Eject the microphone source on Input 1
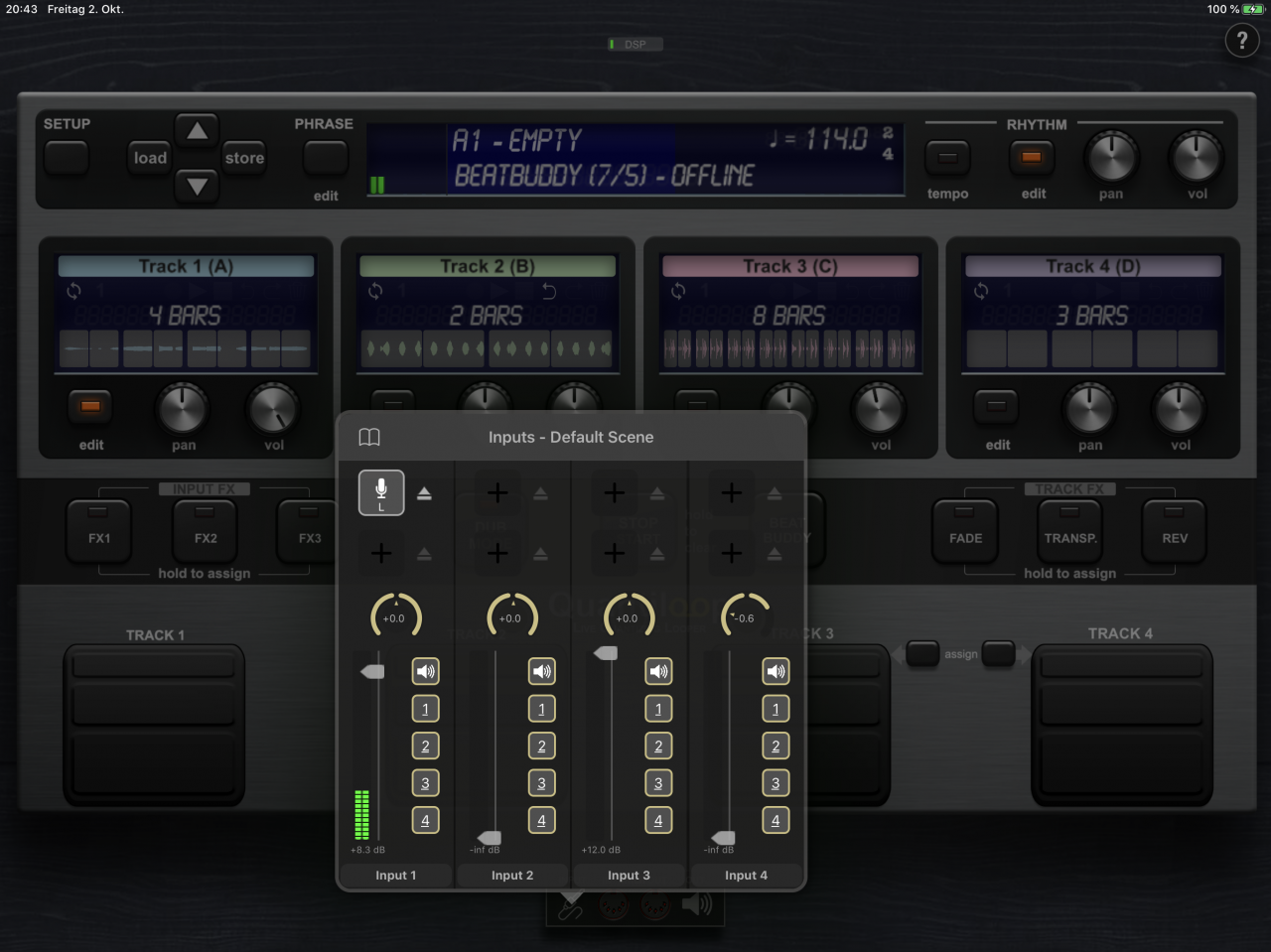 424,493
